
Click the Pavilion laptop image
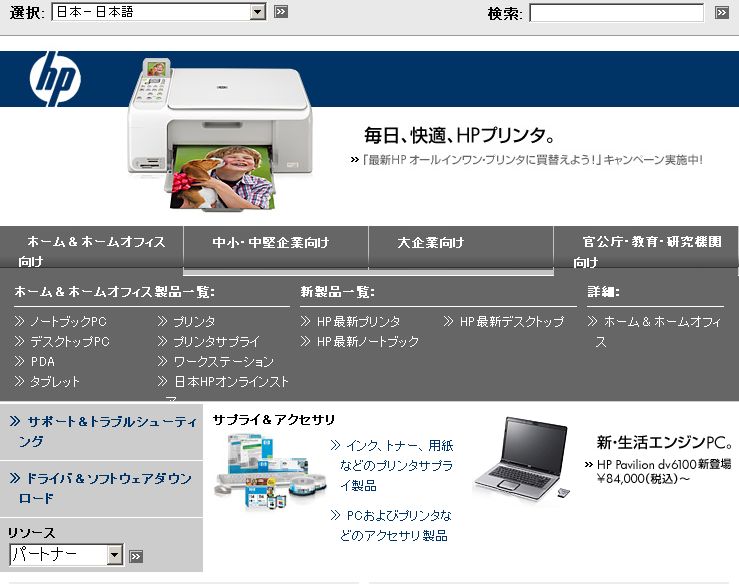point(522,459)
